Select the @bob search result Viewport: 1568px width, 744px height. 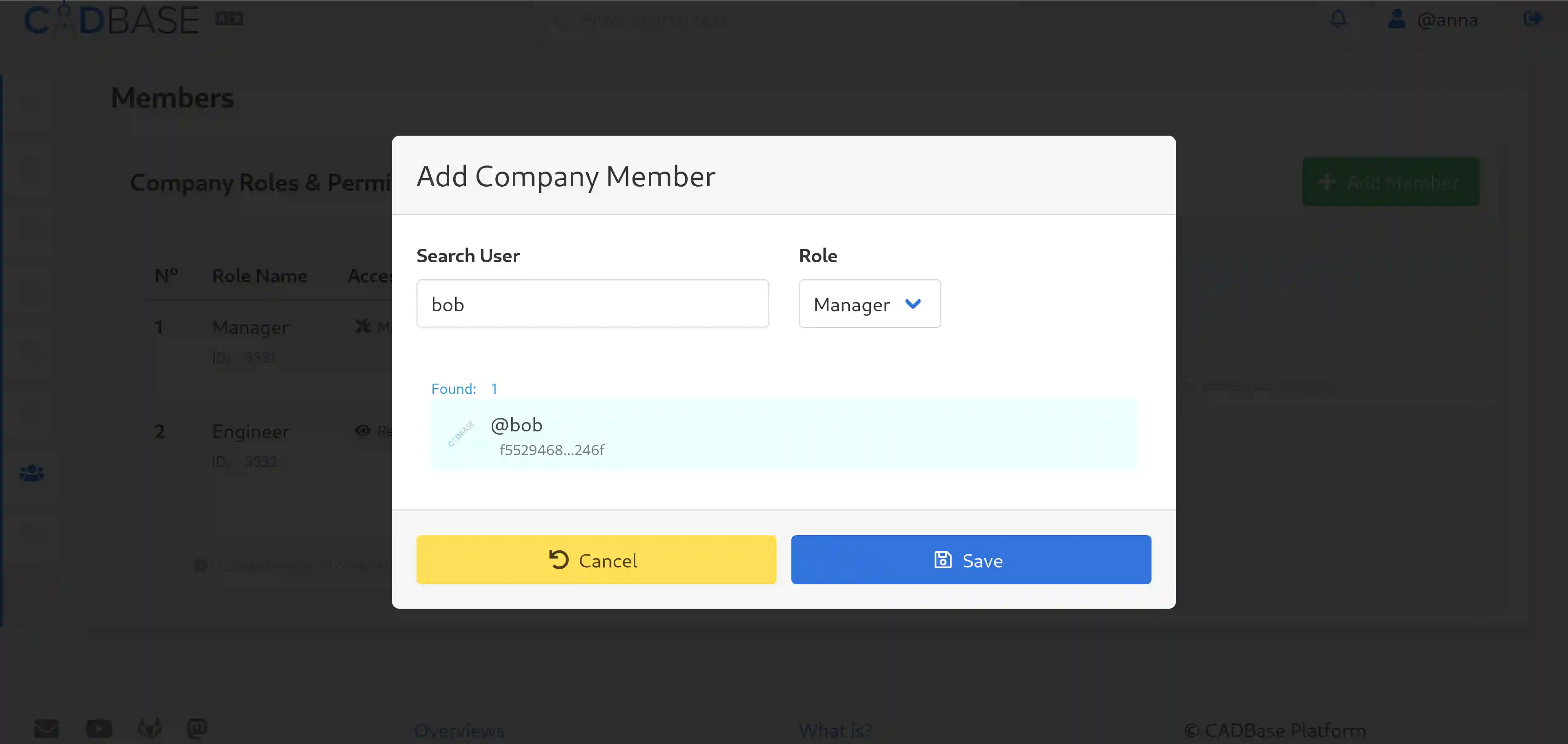click(784, 436)
